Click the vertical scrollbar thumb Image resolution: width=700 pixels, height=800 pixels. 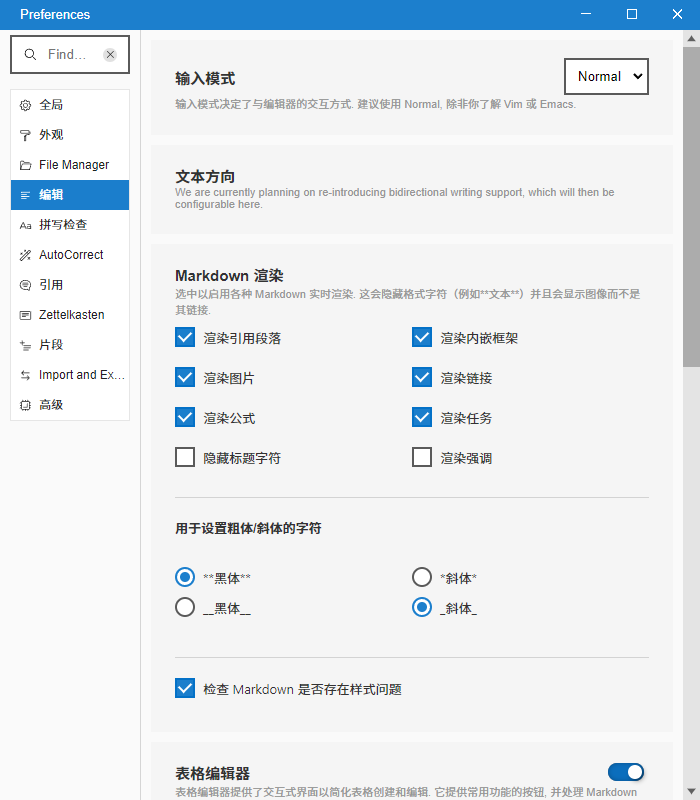(x=691, y=207)
